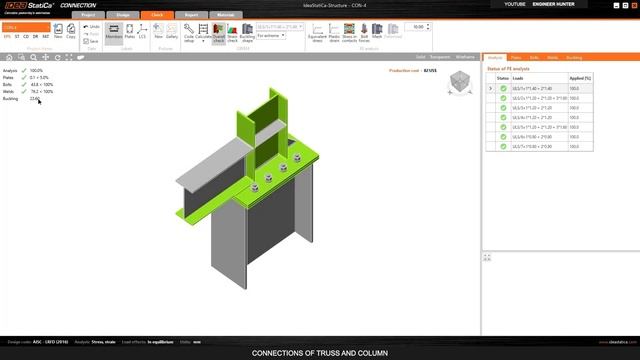Select the magnifier zoom tool

click(33, 58)
